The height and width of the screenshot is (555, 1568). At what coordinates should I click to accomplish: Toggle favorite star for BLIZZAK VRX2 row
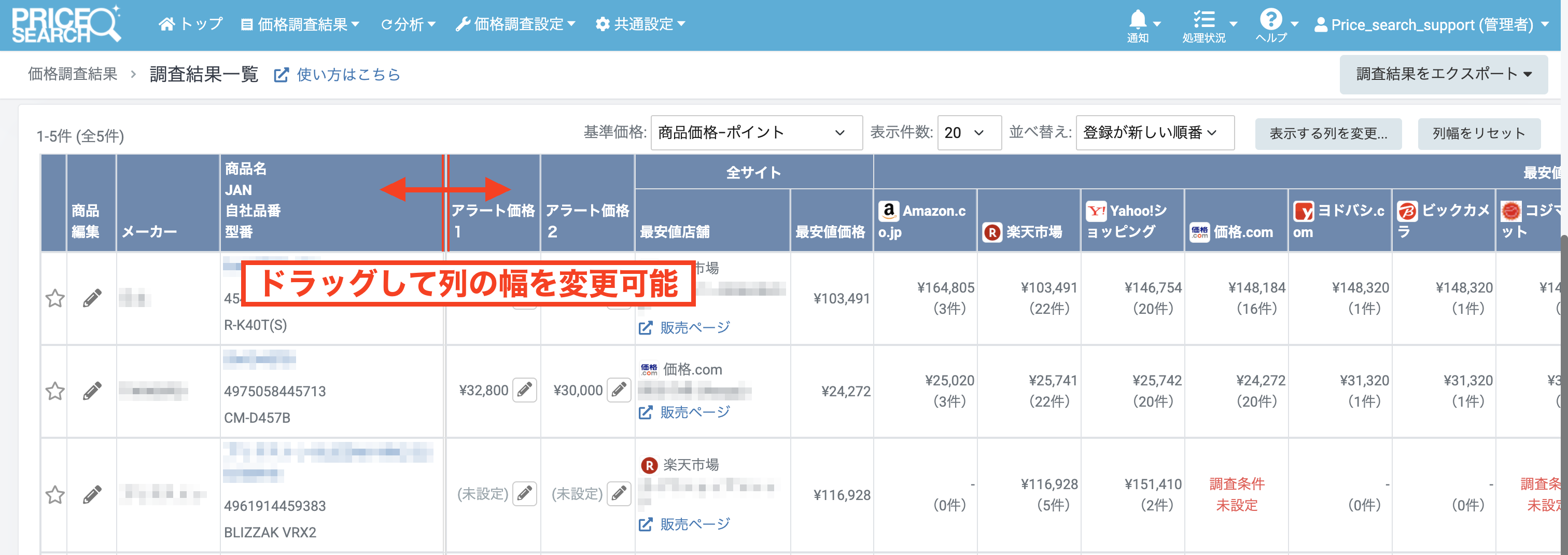click(55, 495)
